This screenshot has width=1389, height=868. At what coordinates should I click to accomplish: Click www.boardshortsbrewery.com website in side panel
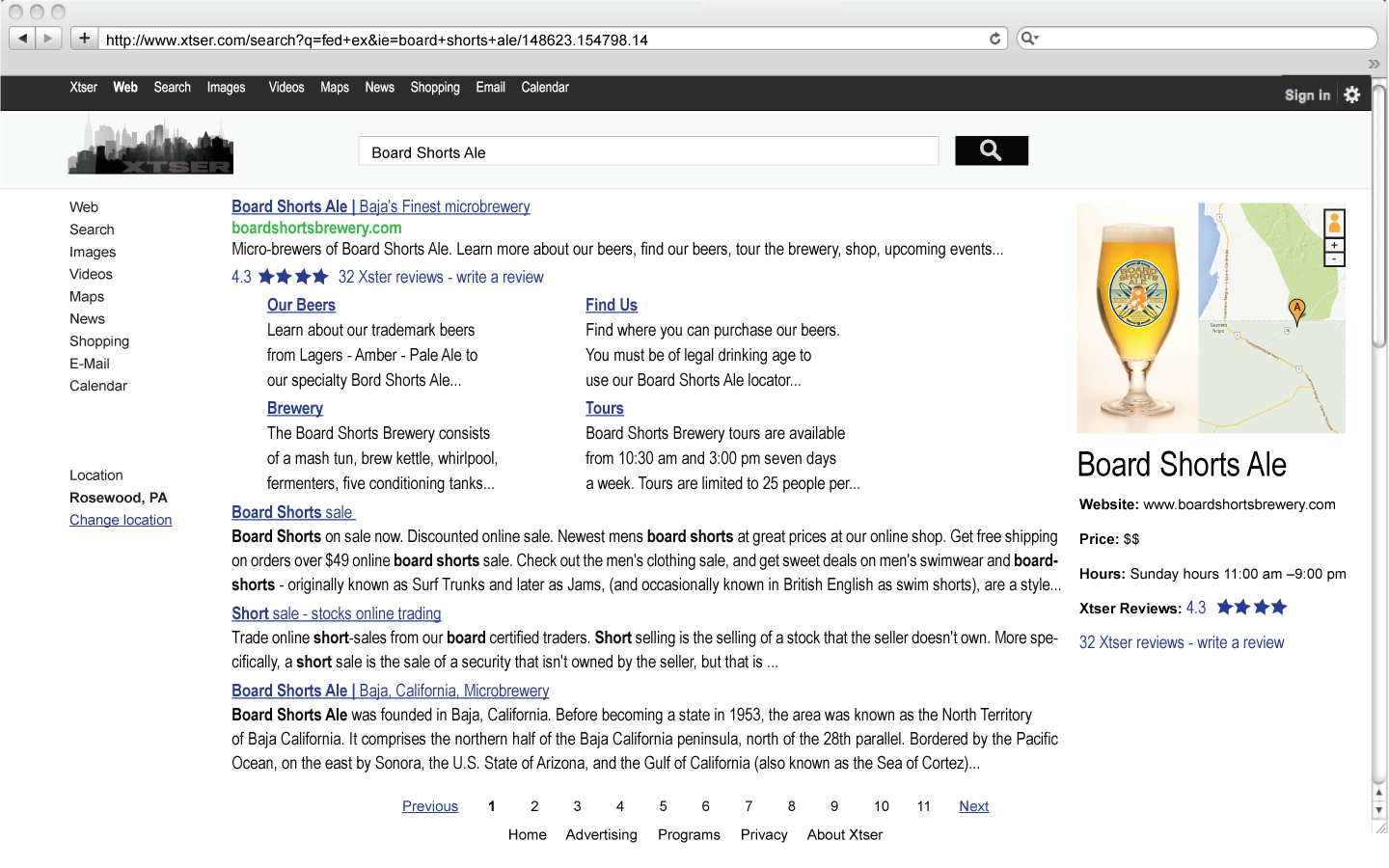[x=1239, y=504]
